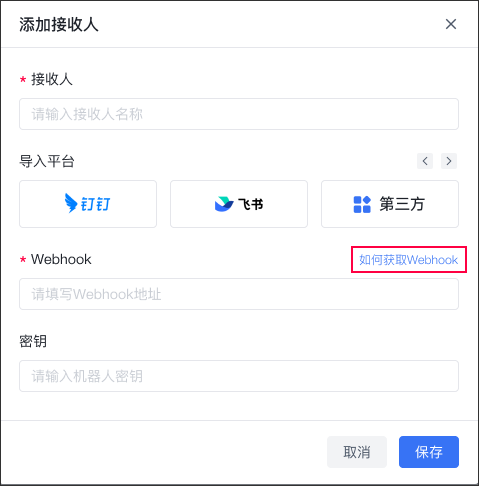The width and height of the screenshot is (479, 486).
Task: Close the 添加接收人 dialog
Action: click(451, 24)
